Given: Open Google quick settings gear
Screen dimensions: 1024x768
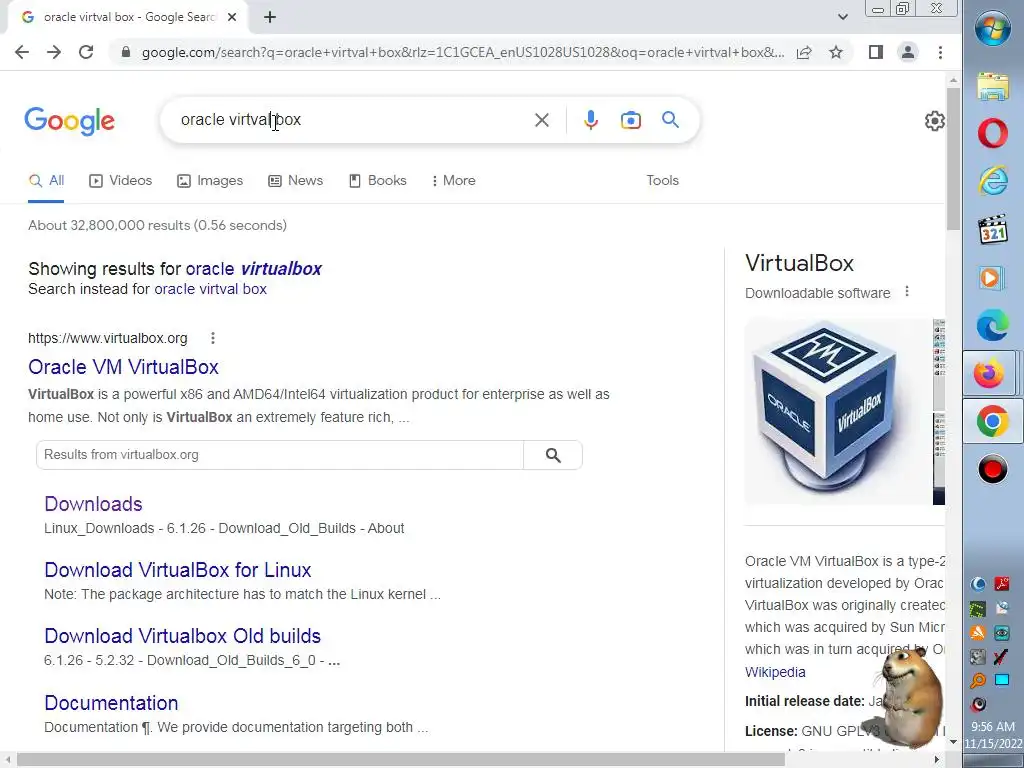Looking at the screenshot, I should [x=935, y=121].
